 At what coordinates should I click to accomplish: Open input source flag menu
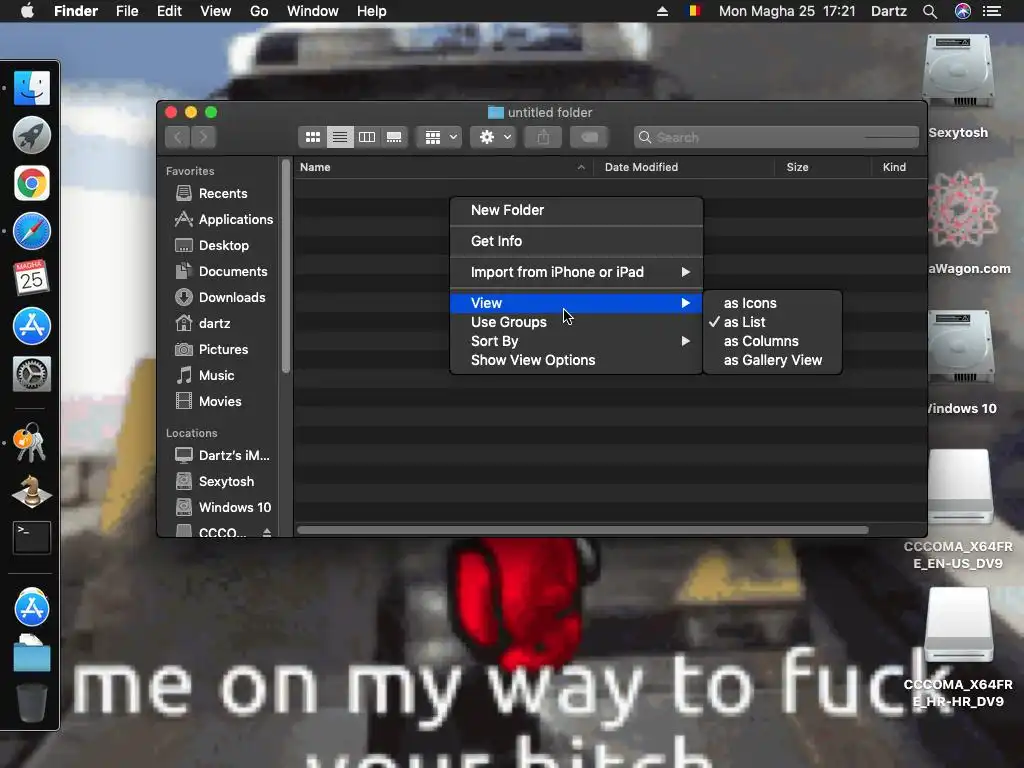coord(694,11)
